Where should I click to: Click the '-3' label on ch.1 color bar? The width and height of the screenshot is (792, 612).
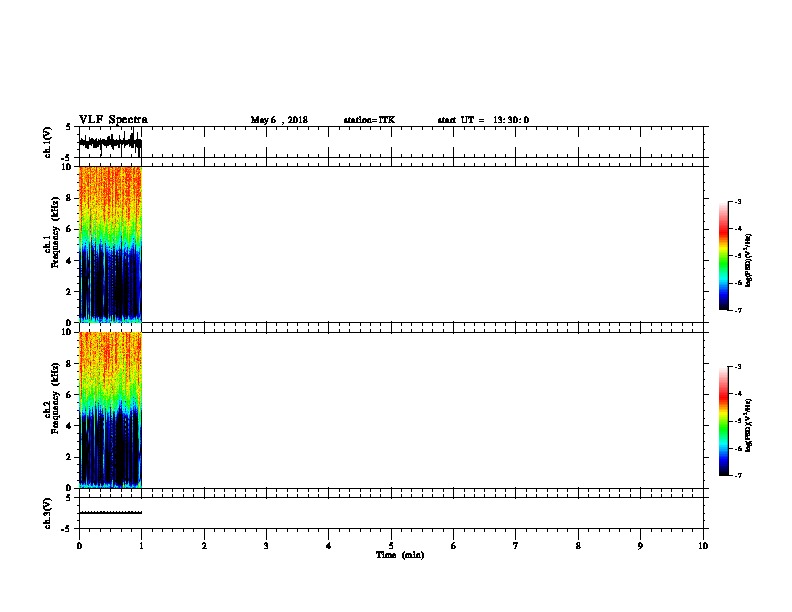click(x=738, y=201)
